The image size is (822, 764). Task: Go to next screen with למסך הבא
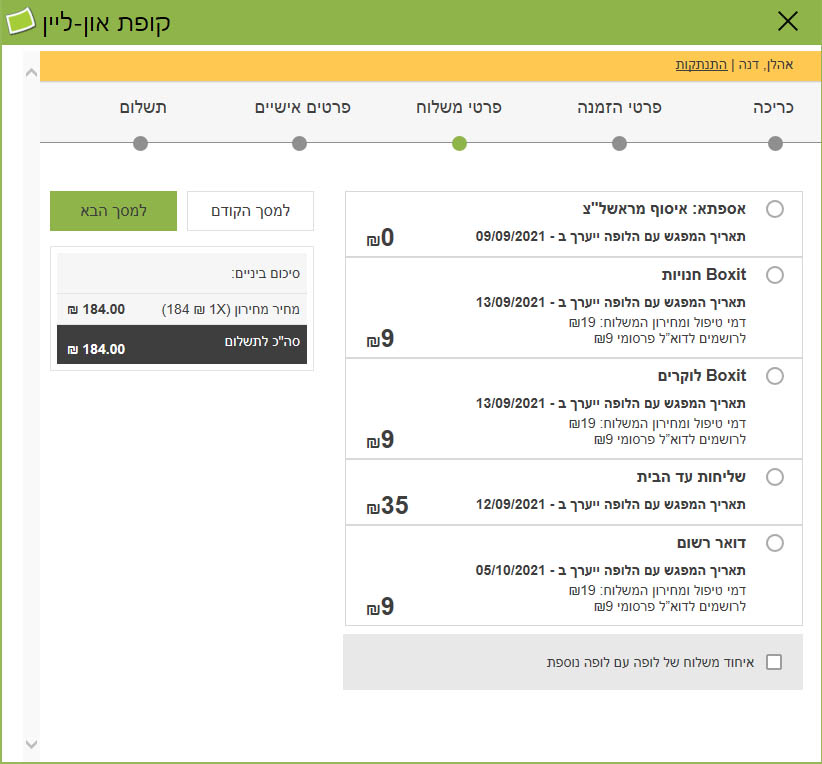[x=113, y=211]
